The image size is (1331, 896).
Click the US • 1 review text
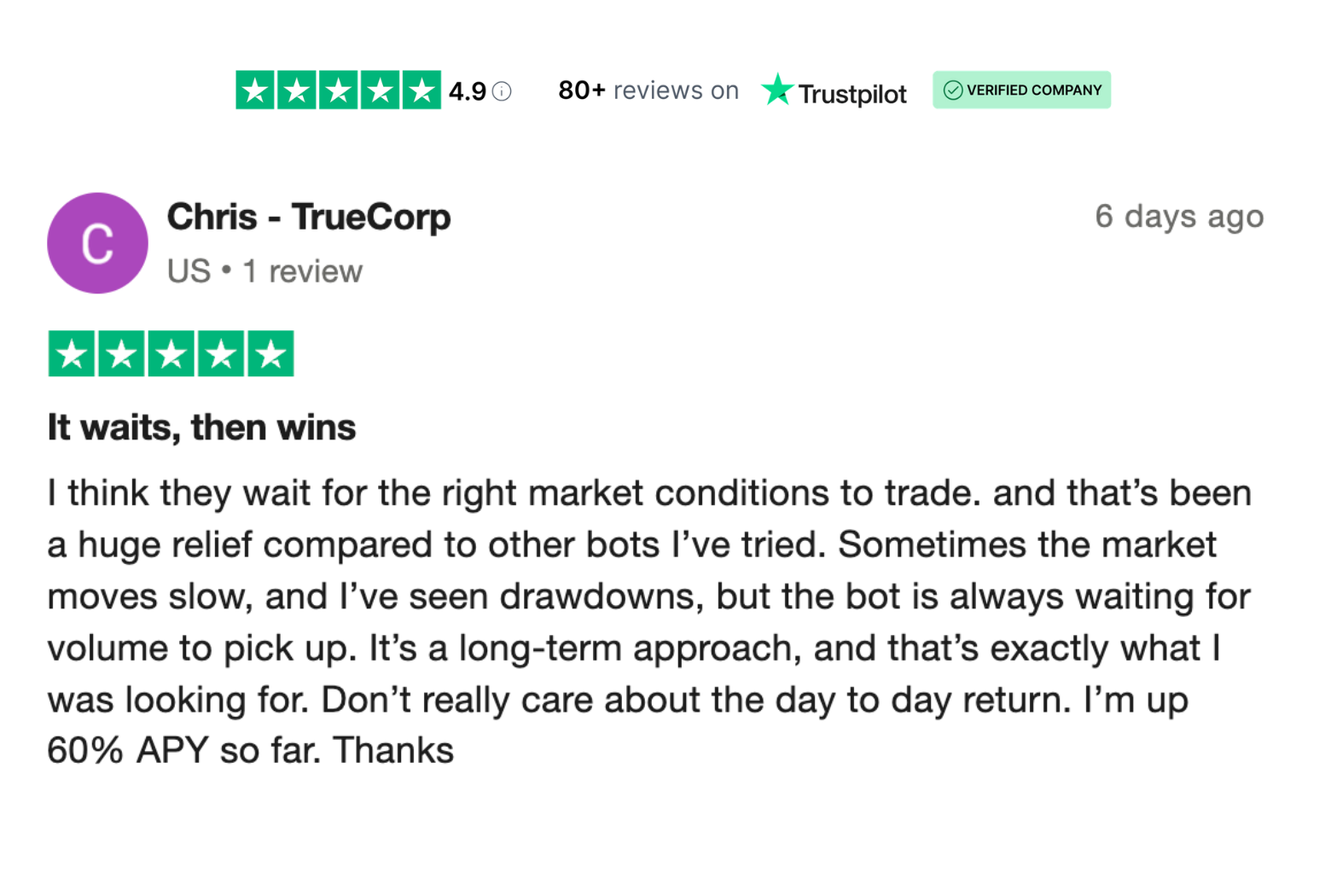pos(264,271)
